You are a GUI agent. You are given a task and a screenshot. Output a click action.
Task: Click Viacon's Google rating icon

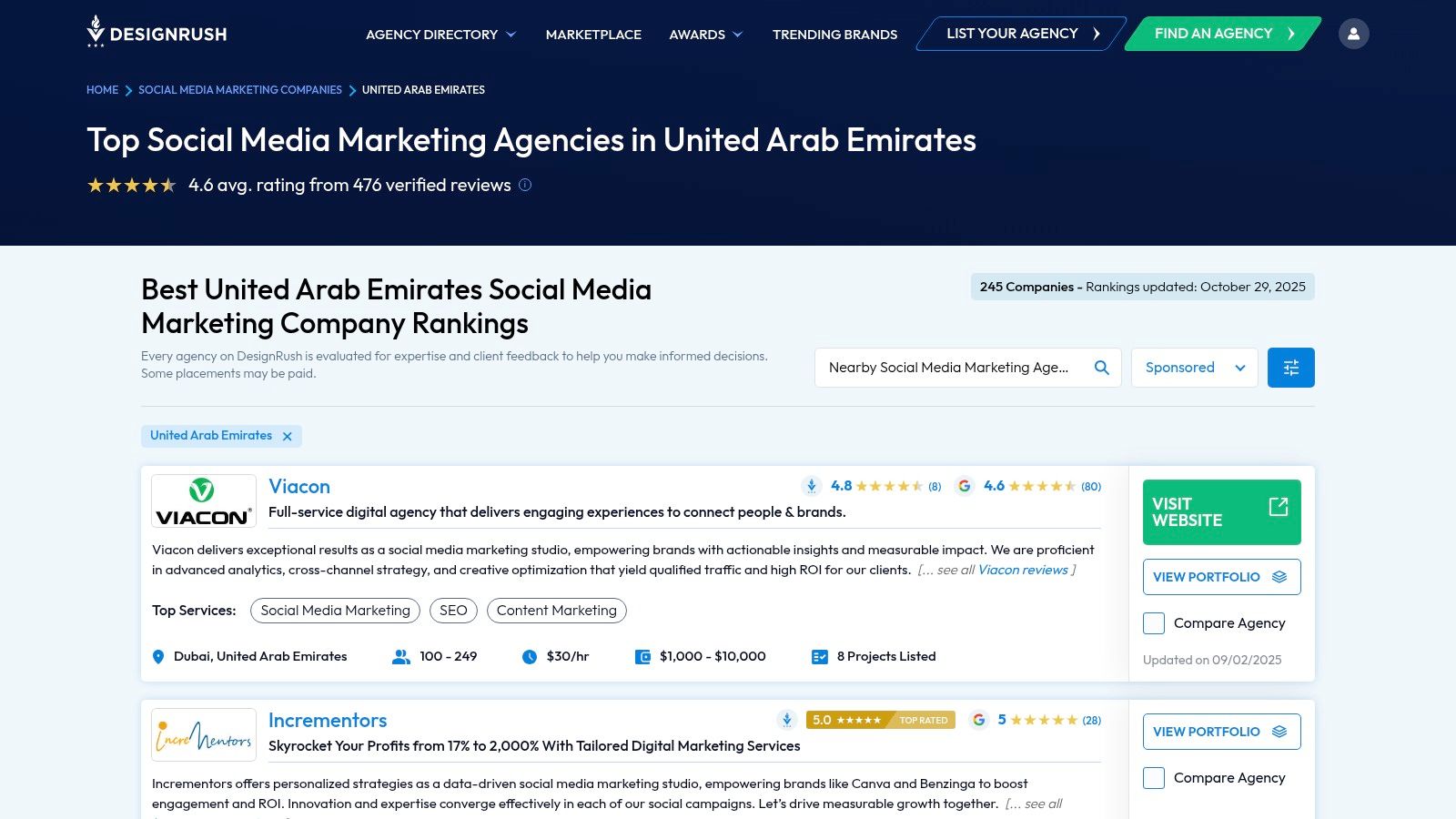965,486
